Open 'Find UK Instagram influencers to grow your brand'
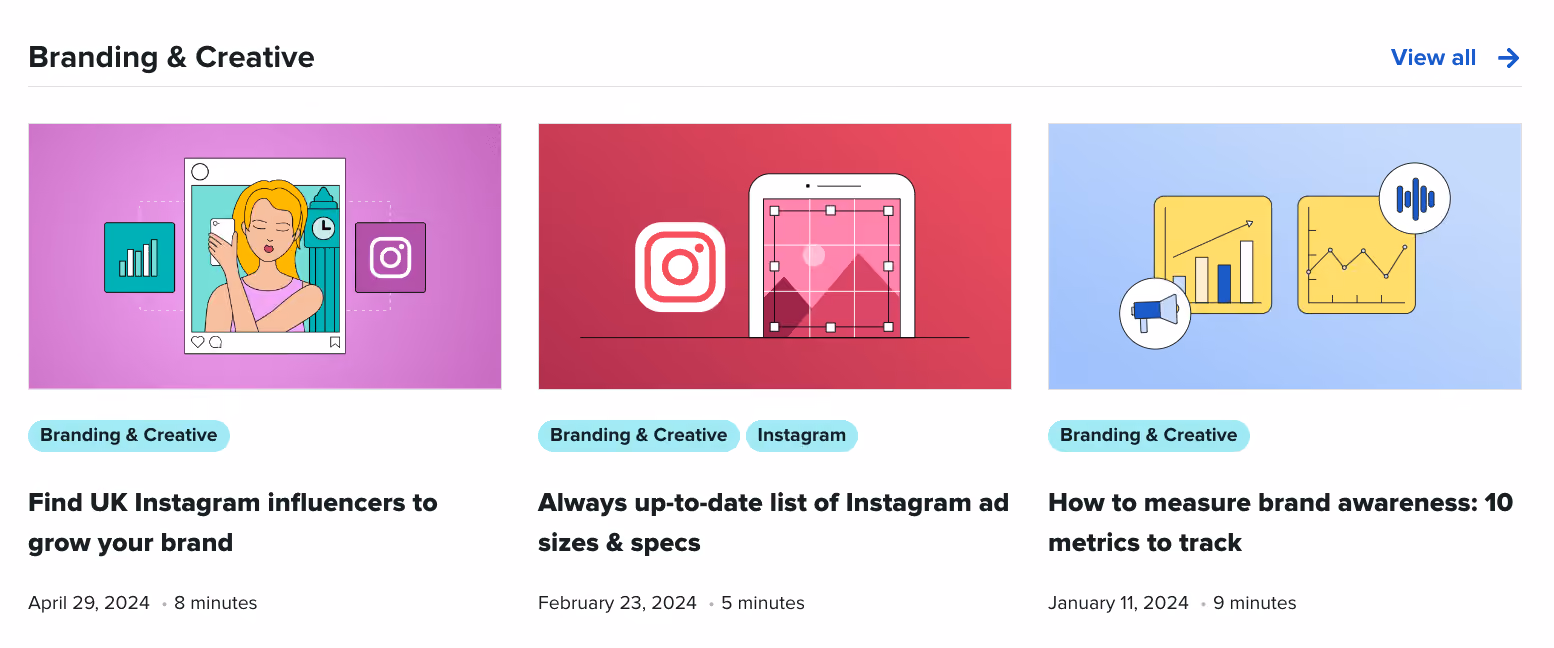The height and width of the screenshot is (648, 1554). 233,522
